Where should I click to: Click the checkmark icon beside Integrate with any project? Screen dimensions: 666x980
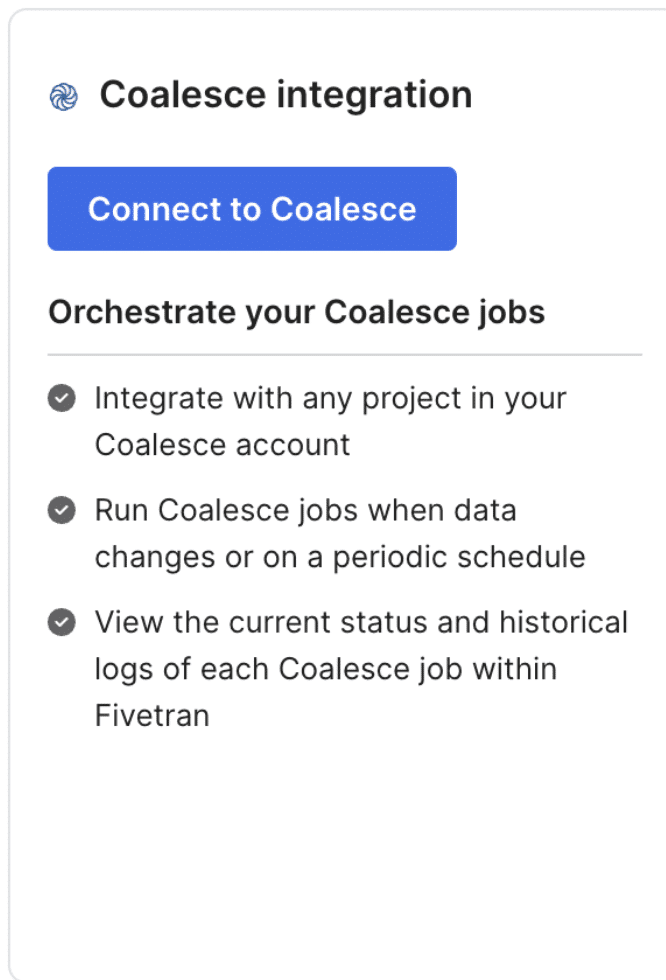[62, 398]
